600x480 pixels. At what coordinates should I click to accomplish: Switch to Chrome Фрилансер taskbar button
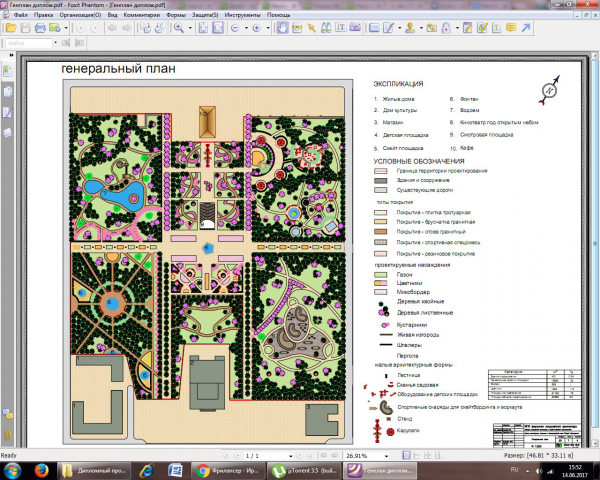(227, 471)
